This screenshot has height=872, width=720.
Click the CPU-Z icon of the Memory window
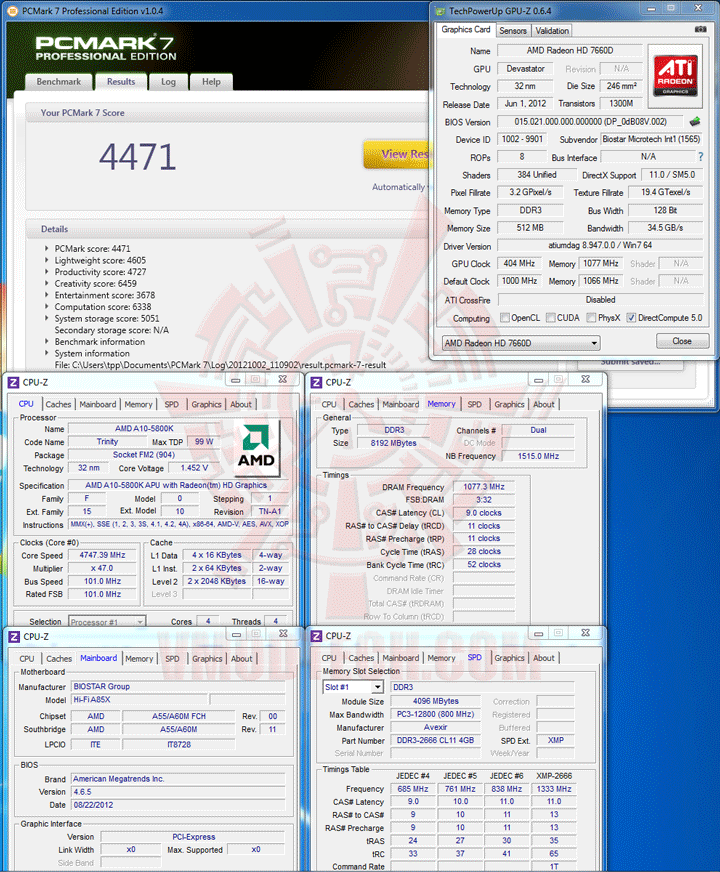(316, 382)
